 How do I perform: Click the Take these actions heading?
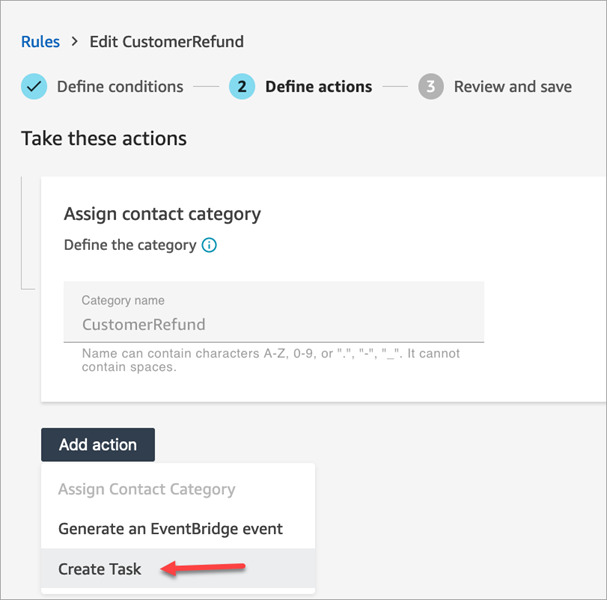(104, 138)
